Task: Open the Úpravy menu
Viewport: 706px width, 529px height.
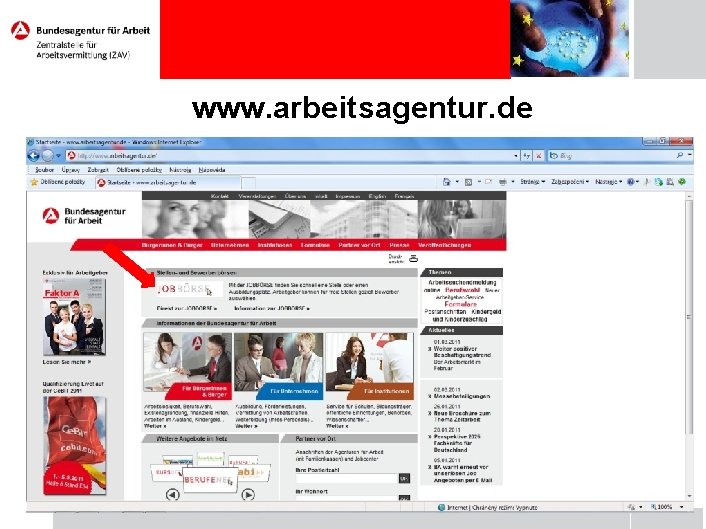Action: (71, 170)
